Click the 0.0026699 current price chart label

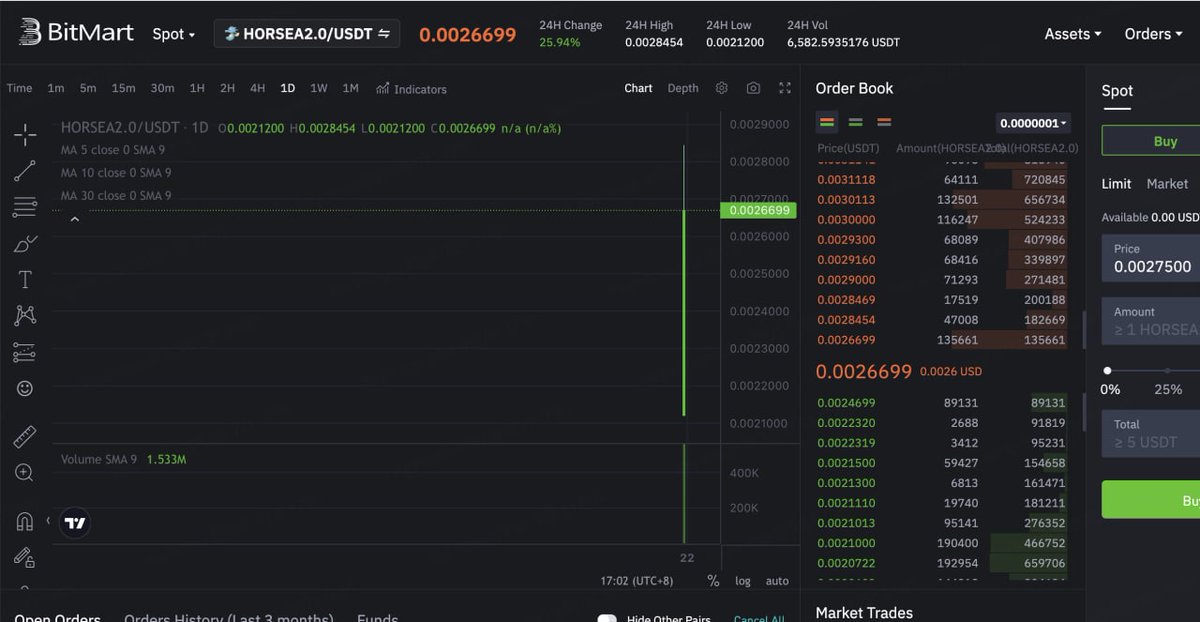[x=759, y=210]
